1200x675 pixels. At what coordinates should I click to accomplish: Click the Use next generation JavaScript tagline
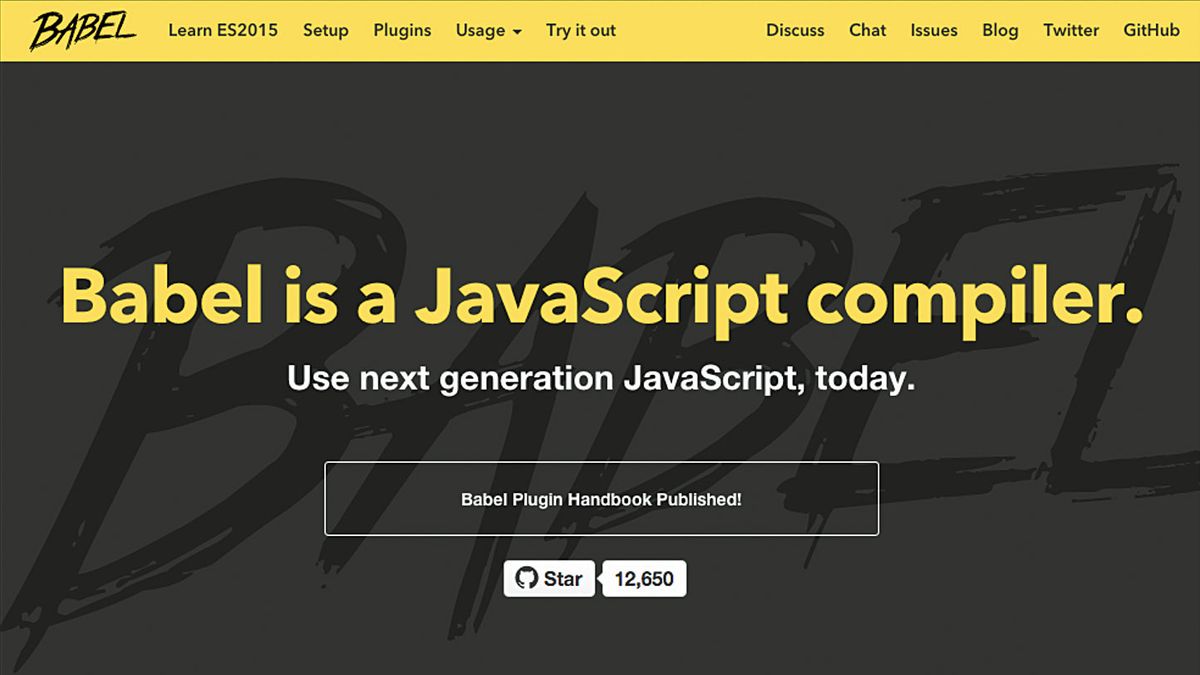click(600, 378)
